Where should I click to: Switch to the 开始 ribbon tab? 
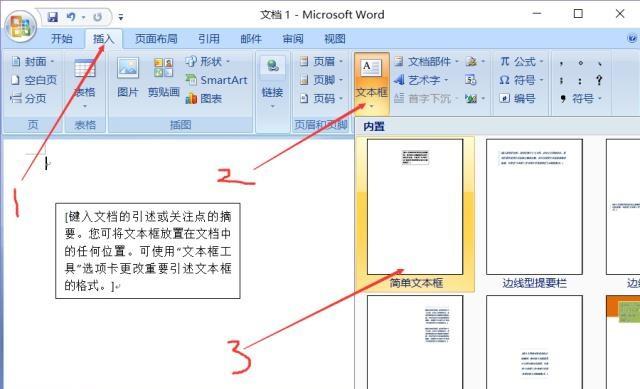62,39
